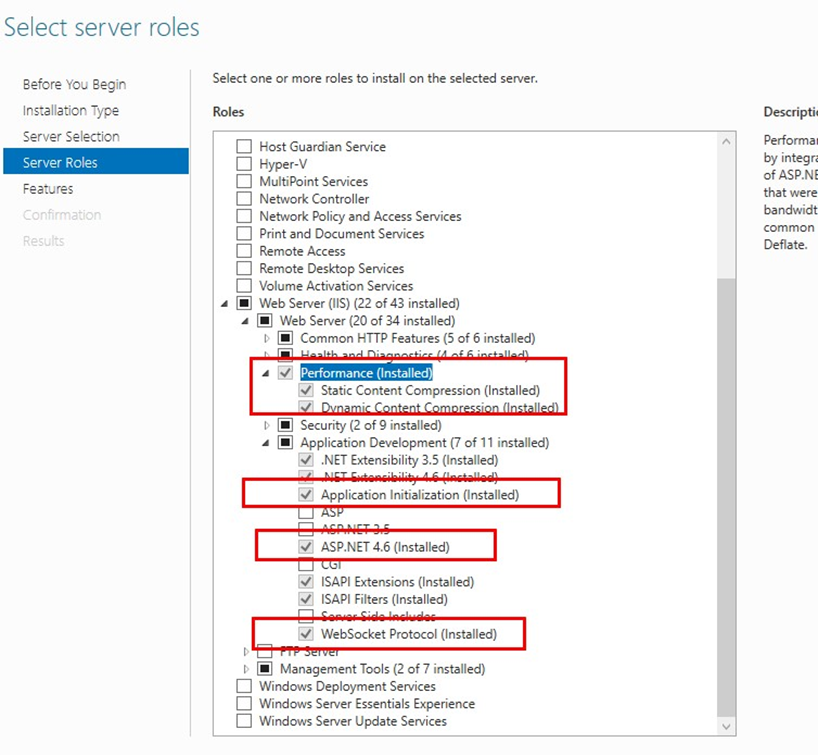Click the roles list scroll-up arrow
The width and height of the screenshot is (818, 755).
click(726, 143)
